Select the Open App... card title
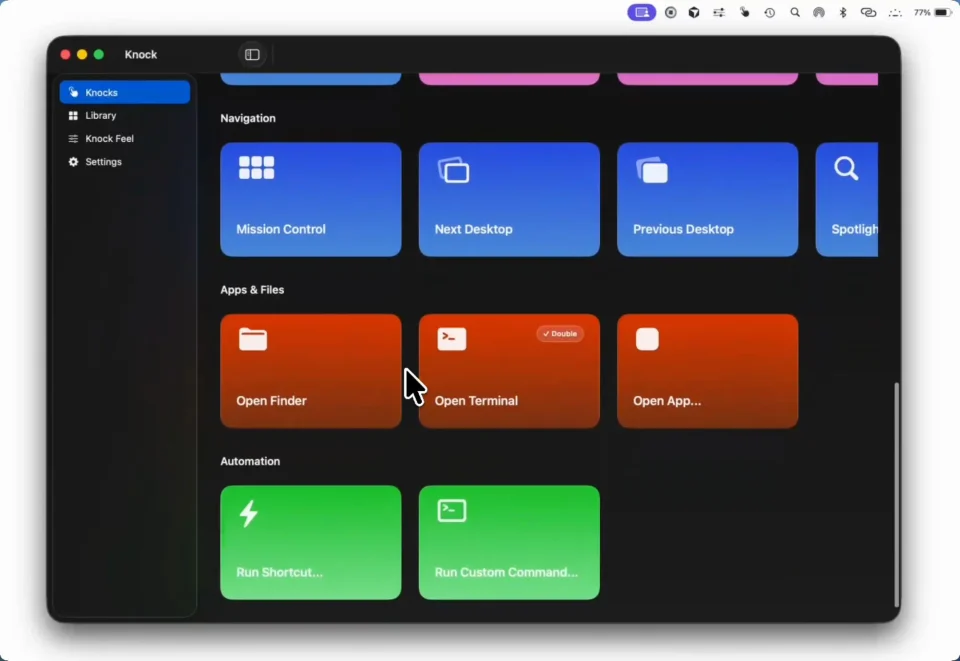Viewport: 960px width, 661px height. pos(667,401)
